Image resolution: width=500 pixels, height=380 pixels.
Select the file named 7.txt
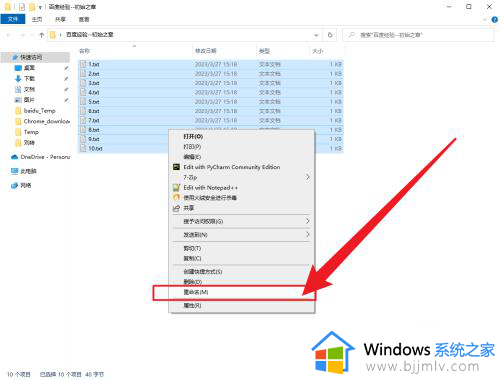coord(94,120)
